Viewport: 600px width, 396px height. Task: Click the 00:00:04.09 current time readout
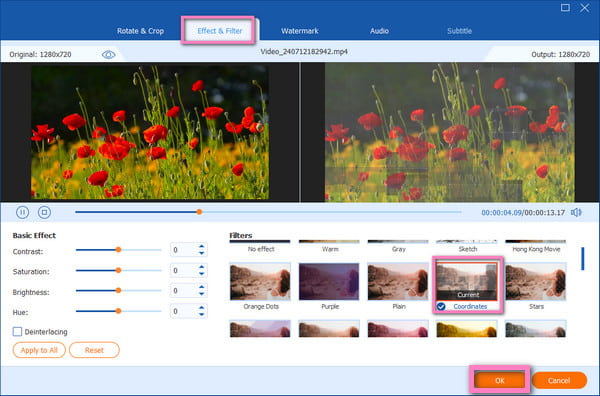point(501,212)
